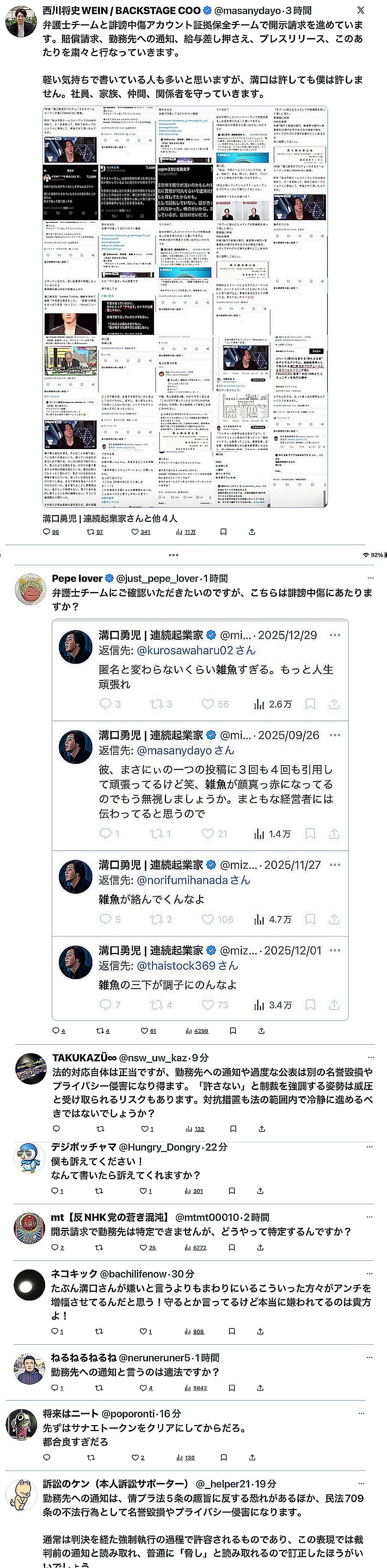Open more options on Pepe lover's post
The height and width of the screenshot is (1568, 387).
pyautogui.click(x=370, y=578)
